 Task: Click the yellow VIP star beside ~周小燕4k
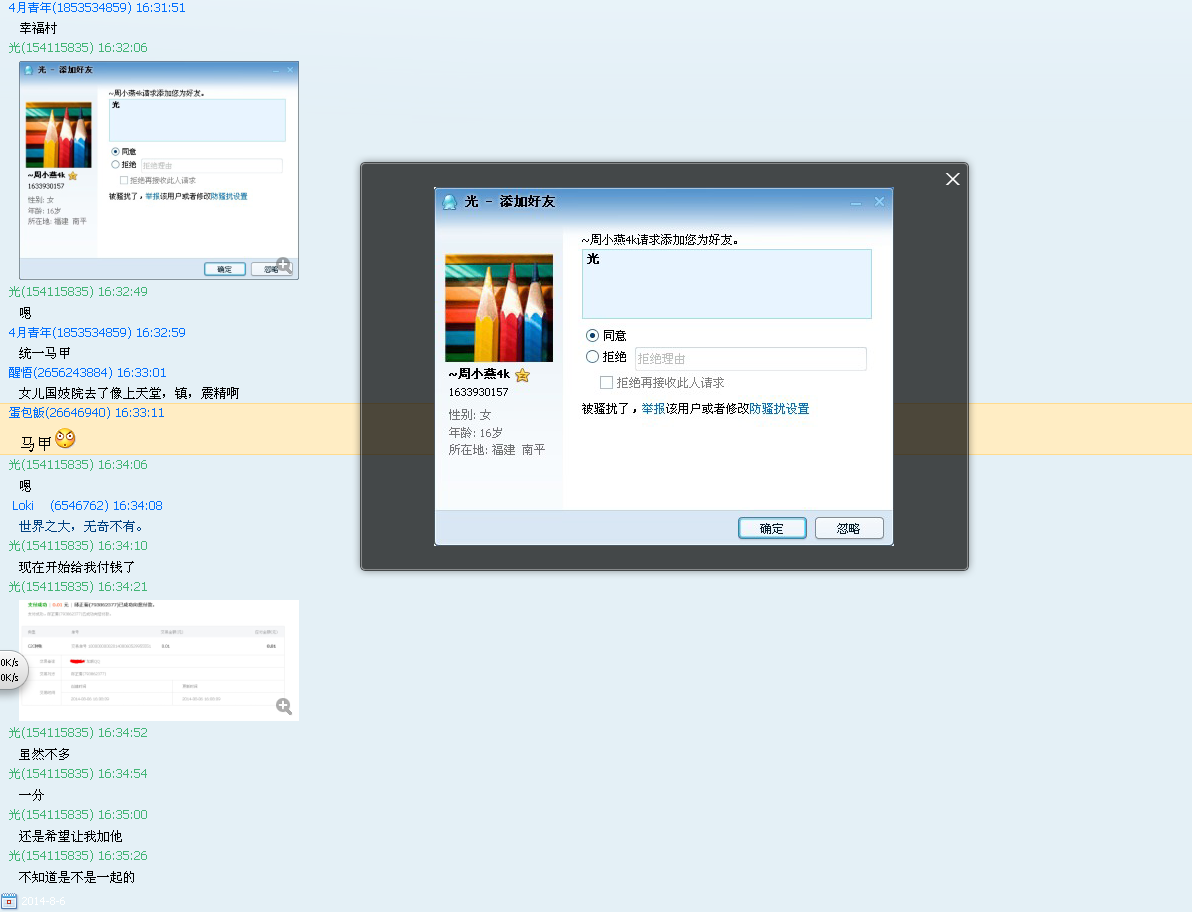(x=522, y=374)
